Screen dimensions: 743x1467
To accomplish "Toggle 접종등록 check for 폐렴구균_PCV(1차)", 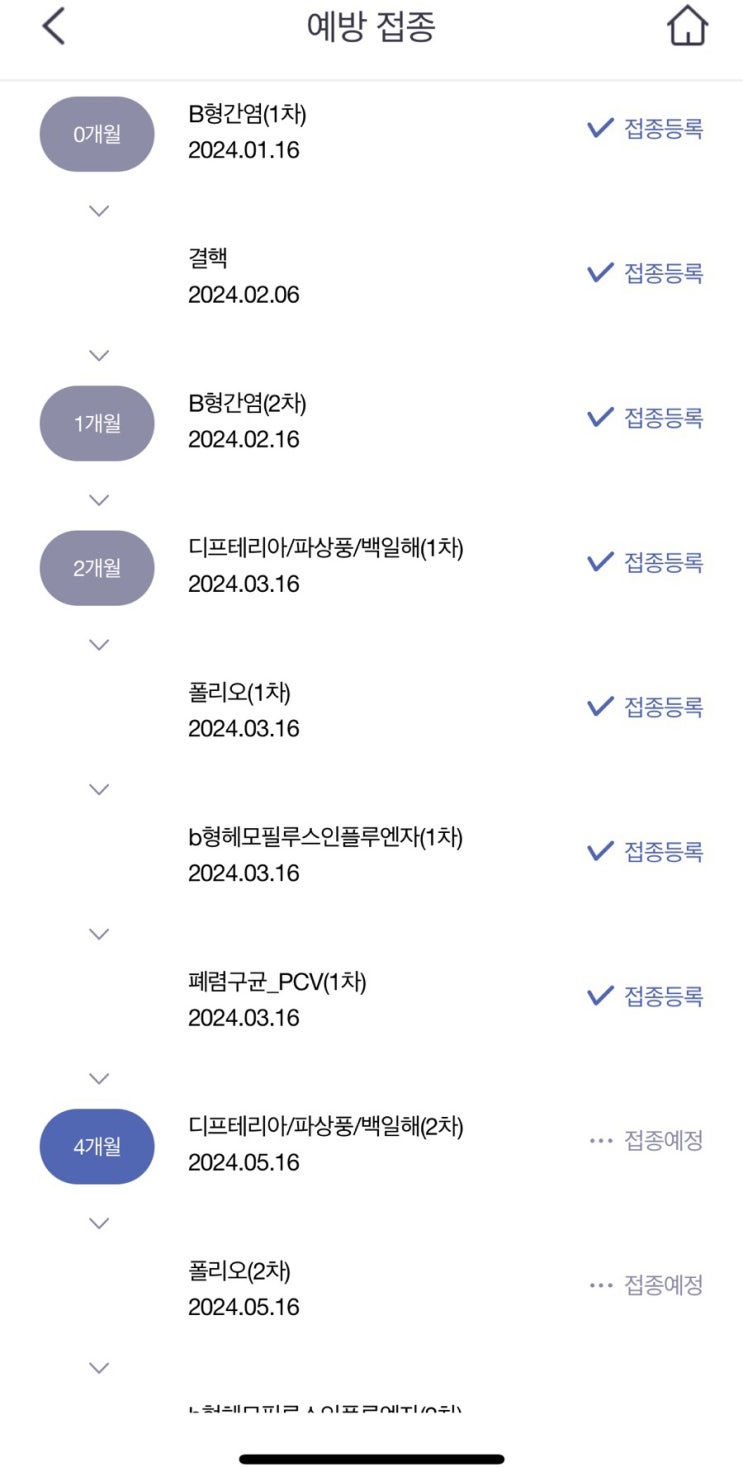I will click(x=600, y=996).
